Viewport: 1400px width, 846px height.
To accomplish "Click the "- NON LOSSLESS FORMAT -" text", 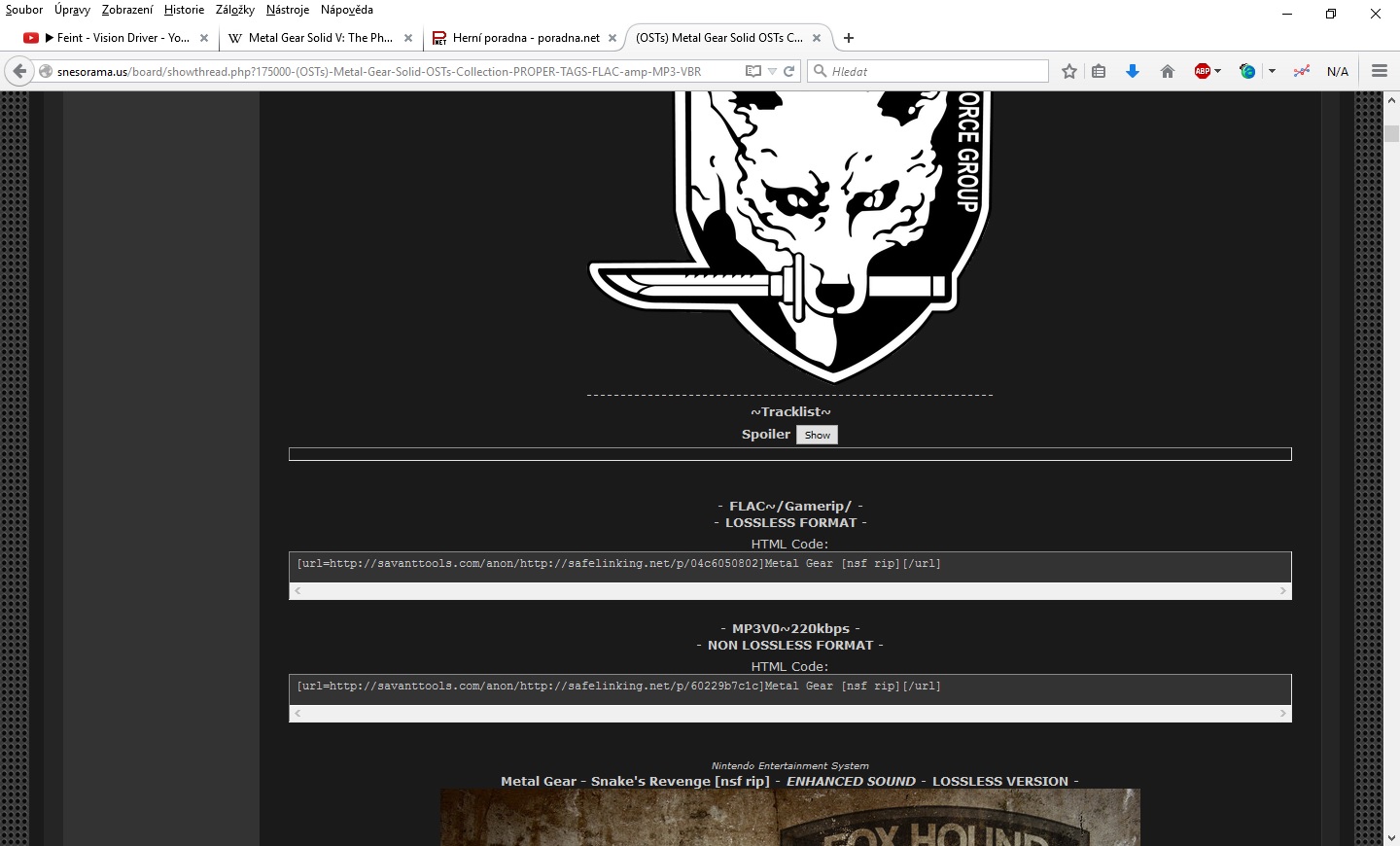I will click(790, 646).
